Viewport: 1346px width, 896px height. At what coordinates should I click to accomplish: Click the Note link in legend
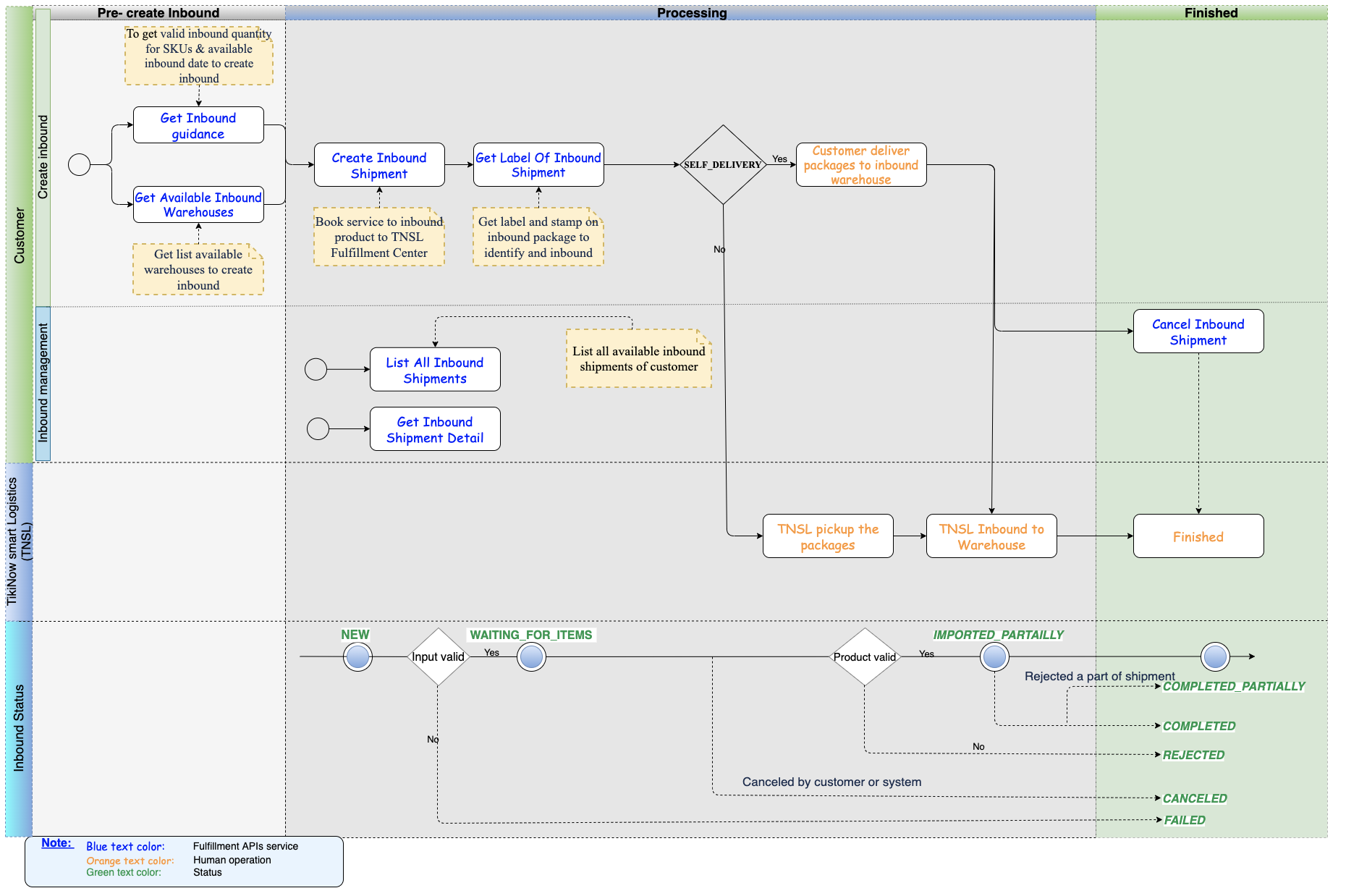click(57, 842)
